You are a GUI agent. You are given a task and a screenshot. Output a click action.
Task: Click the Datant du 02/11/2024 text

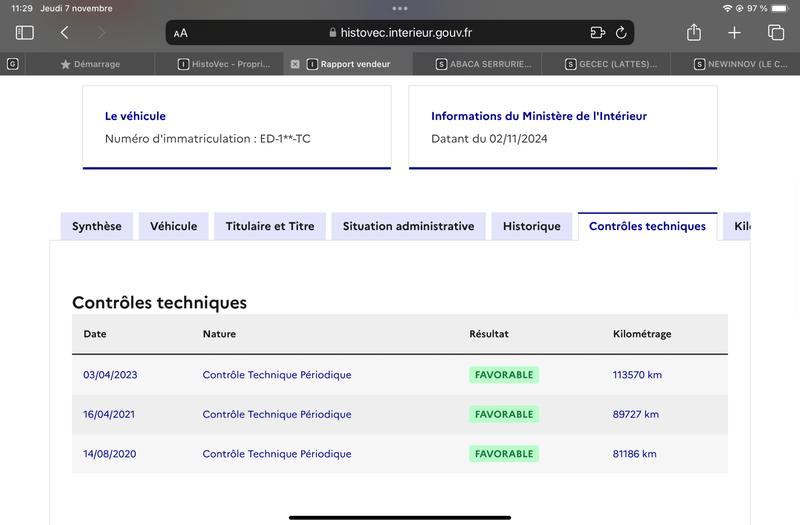coord(489,139)
